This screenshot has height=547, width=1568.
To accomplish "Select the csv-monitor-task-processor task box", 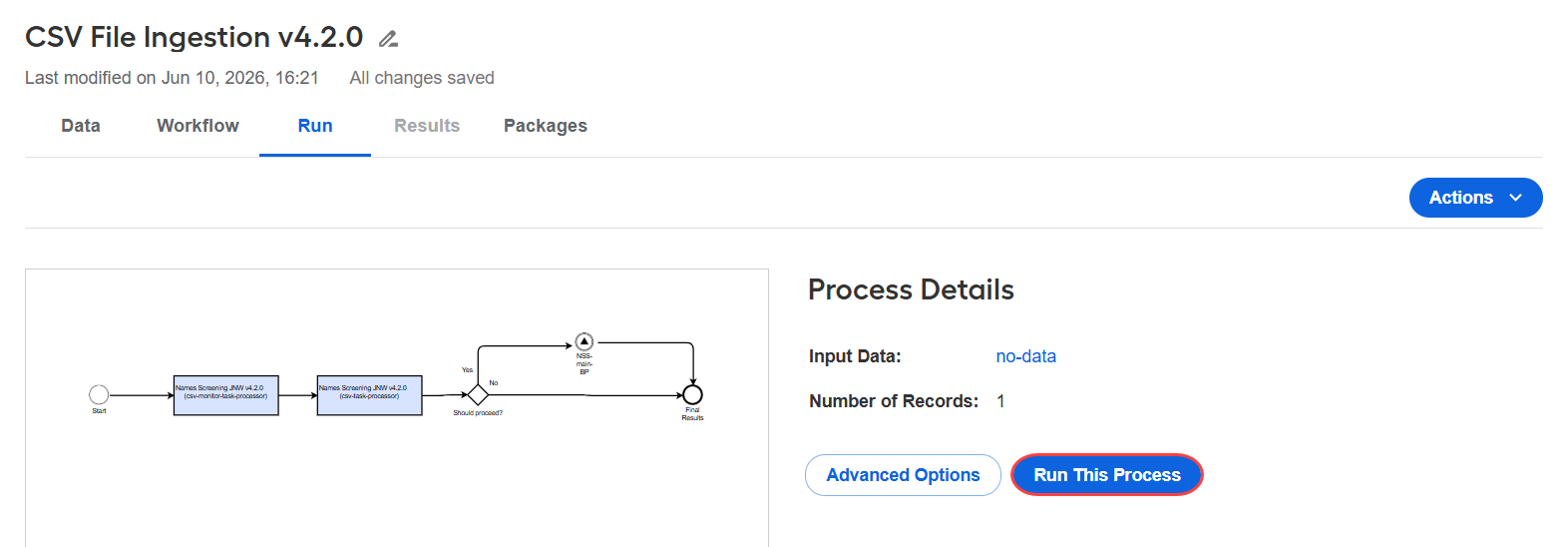I will pos(226,395).
